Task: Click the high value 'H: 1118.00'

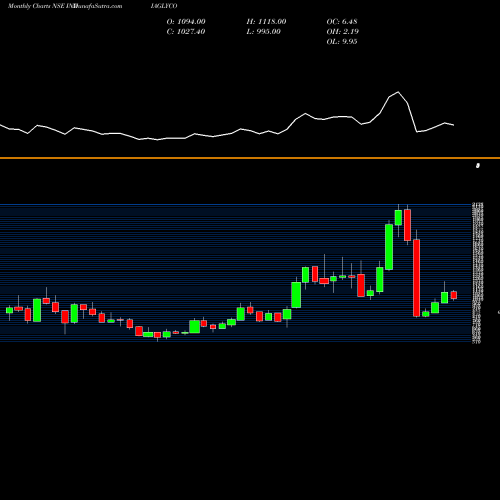Action: point(266,22)
